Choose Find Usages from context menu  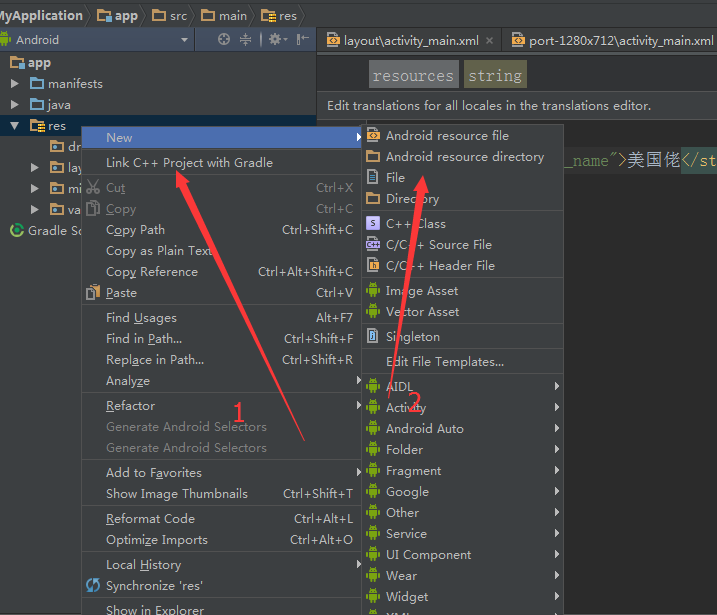pyautogui.click(x=141, y=317)
